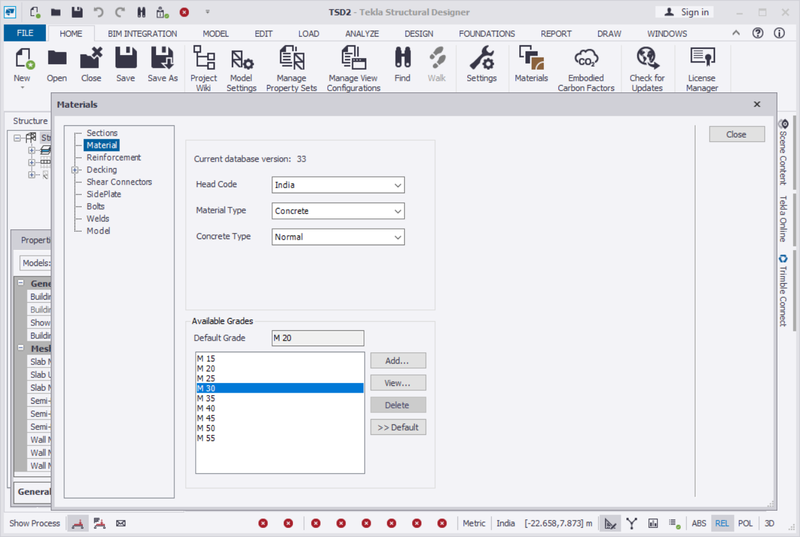Select Sections in the materials tree
Image resolution: width=800 pixels, height=537 pixels.
click(102, 133)
